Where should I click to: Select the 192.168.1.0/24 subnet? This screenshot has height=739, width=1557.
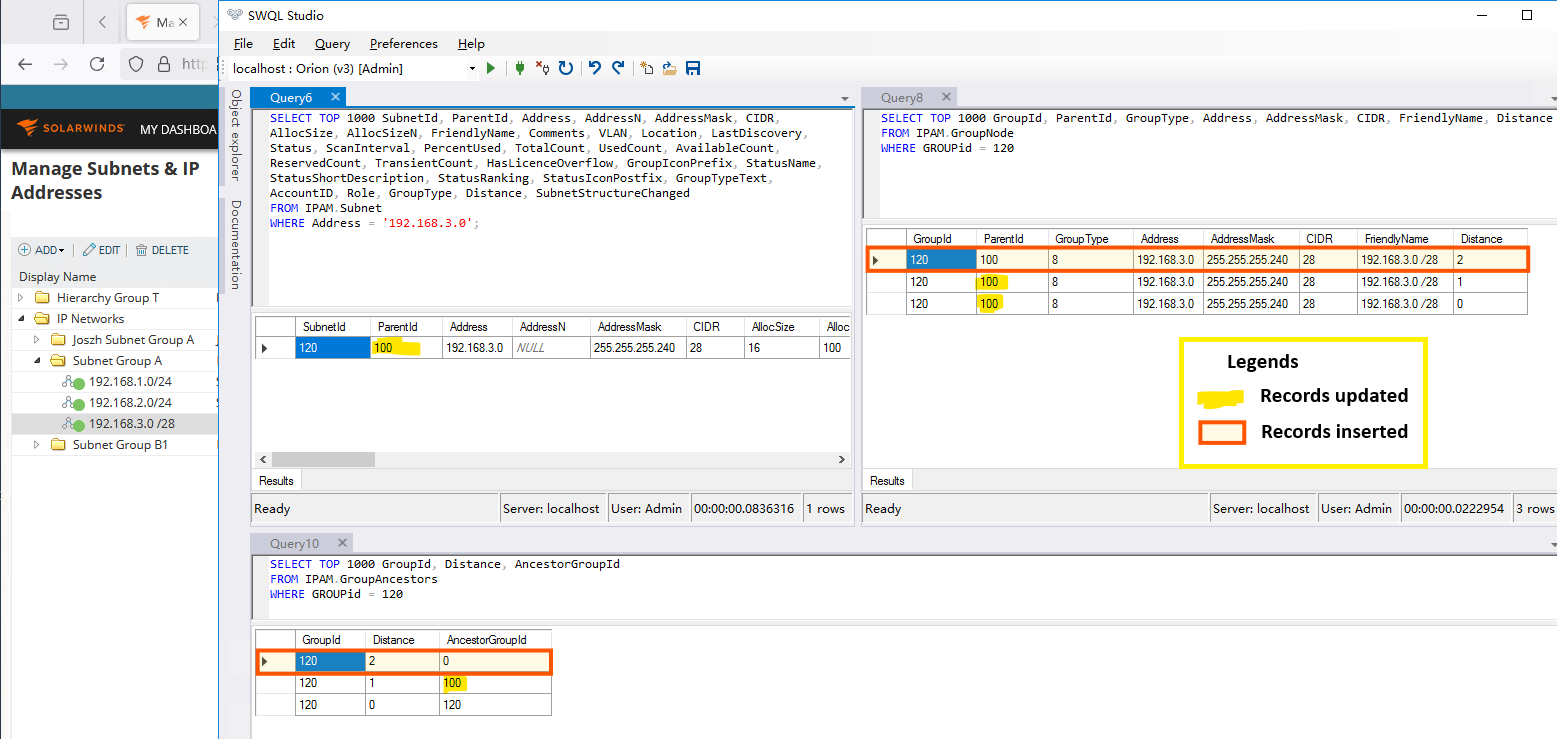pos(130,382)
